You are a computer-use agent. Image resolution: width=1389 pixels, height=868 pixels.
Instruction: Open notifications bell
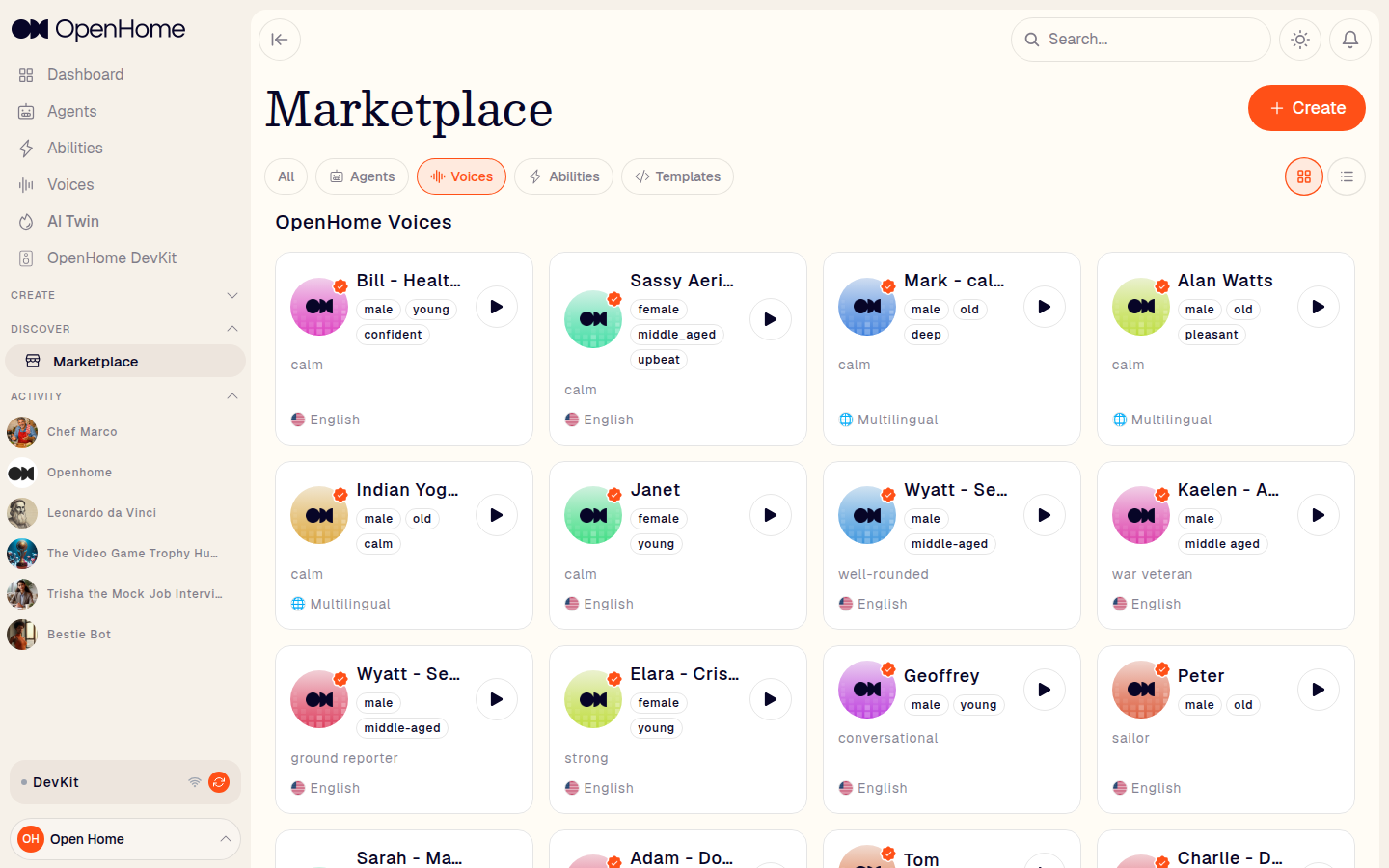(1350, 40)
